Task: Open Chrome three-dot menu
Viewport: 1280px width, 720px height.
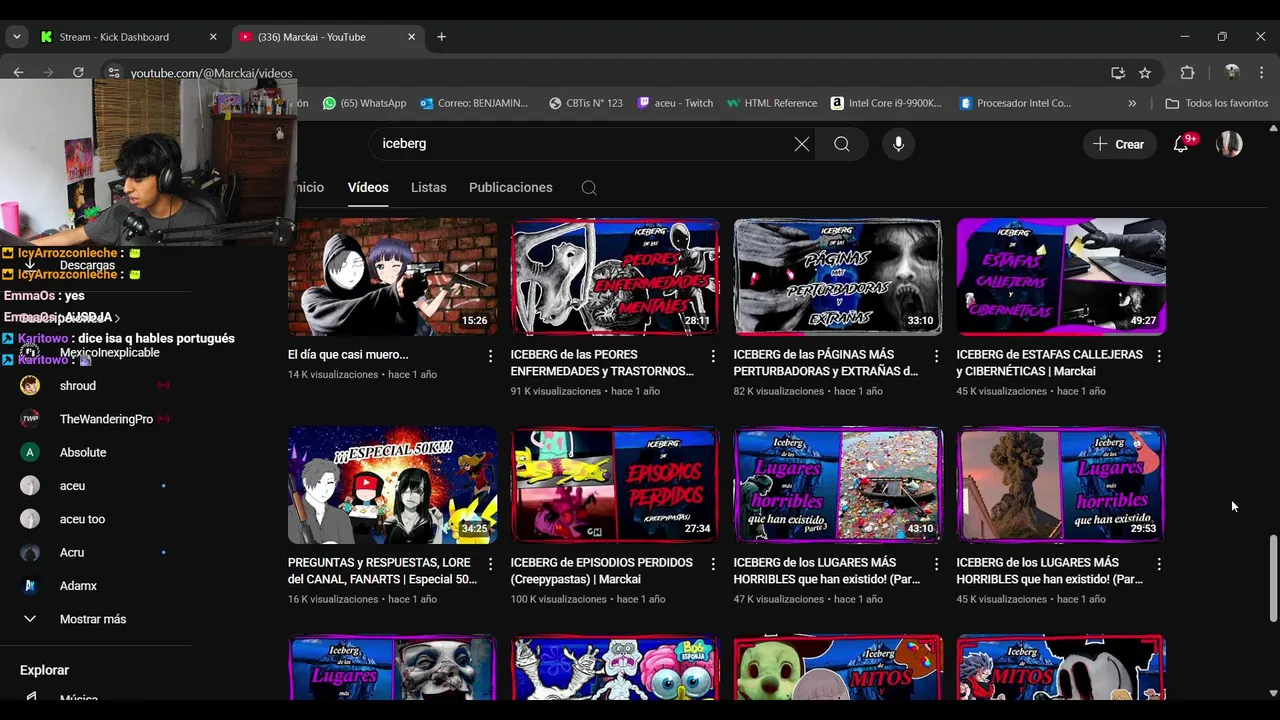Action: pos(1262,73)
